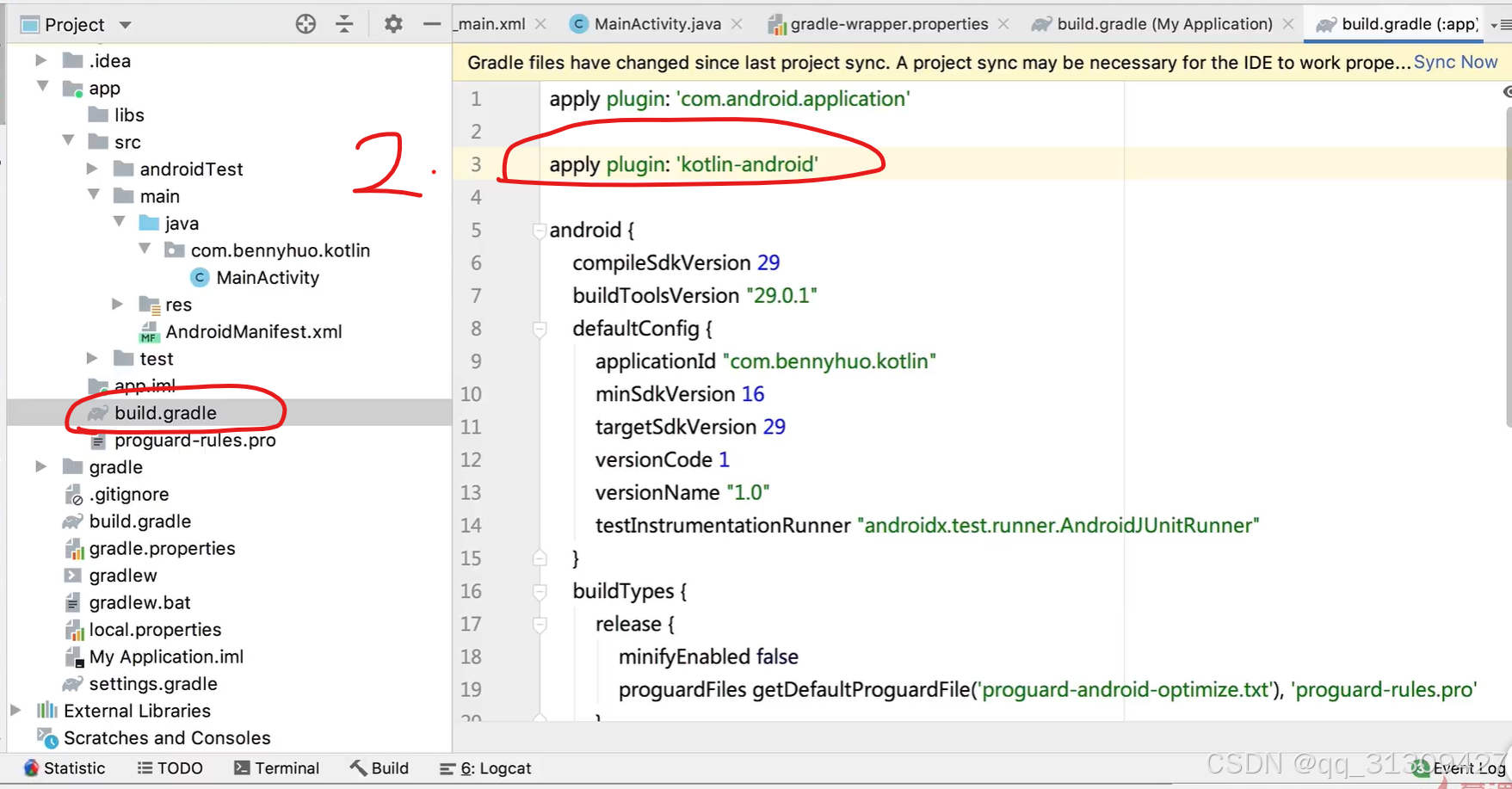Close the build.gradle (My Application) tab
Viewport: 1512px width, 789px height.
[x=1288, y=23]
